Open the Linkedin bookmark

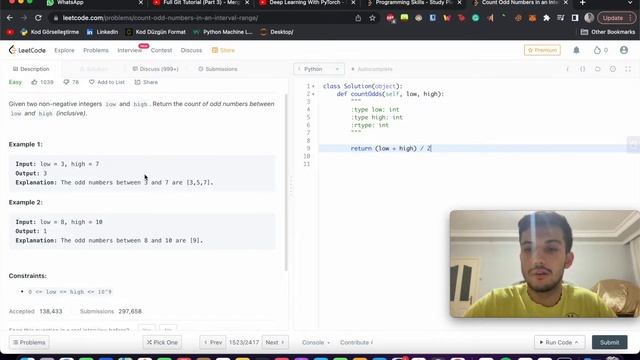(102, 32)
